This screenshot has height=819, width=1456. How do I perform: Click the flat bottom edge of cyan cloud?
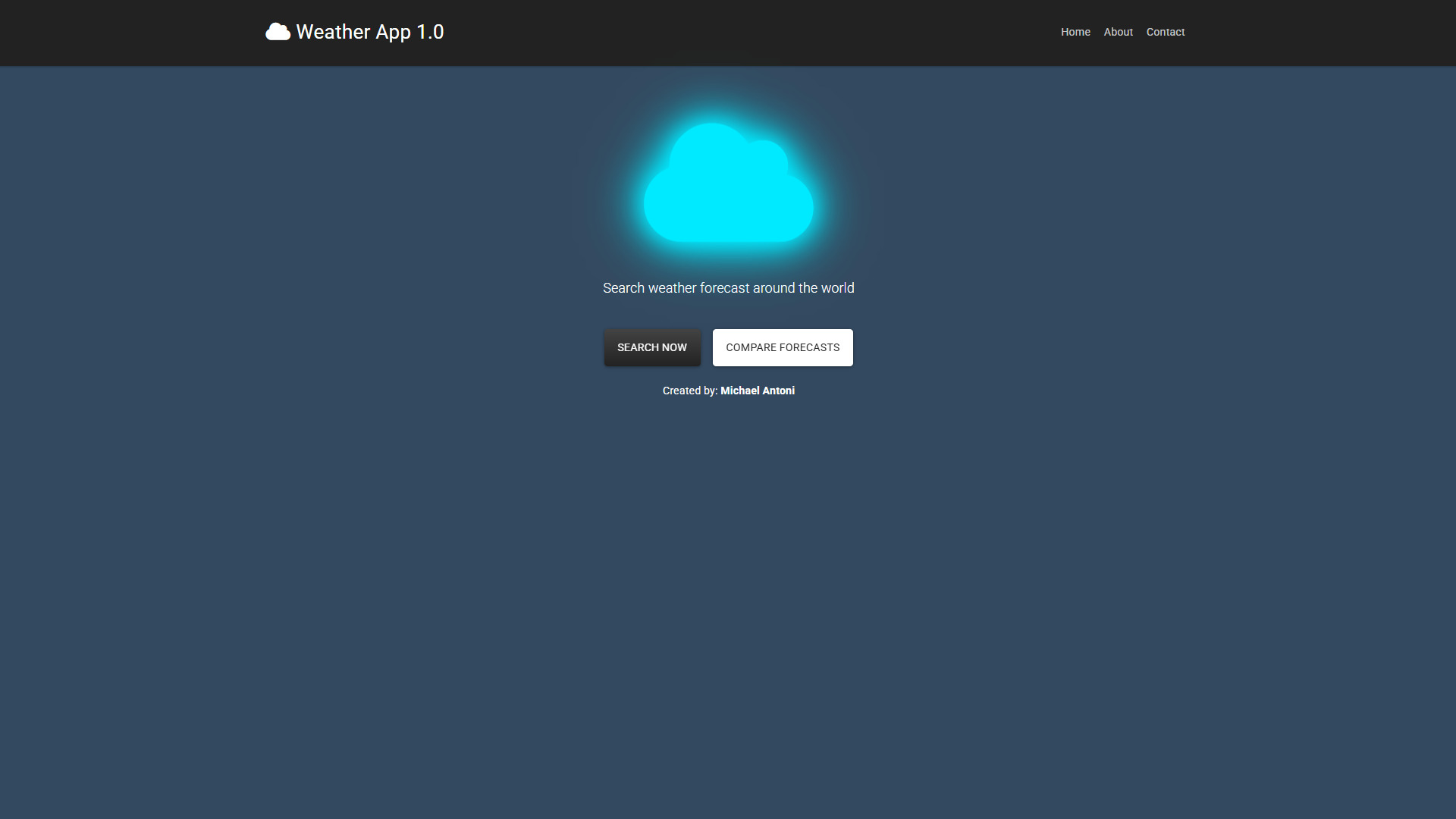[728, 237]
